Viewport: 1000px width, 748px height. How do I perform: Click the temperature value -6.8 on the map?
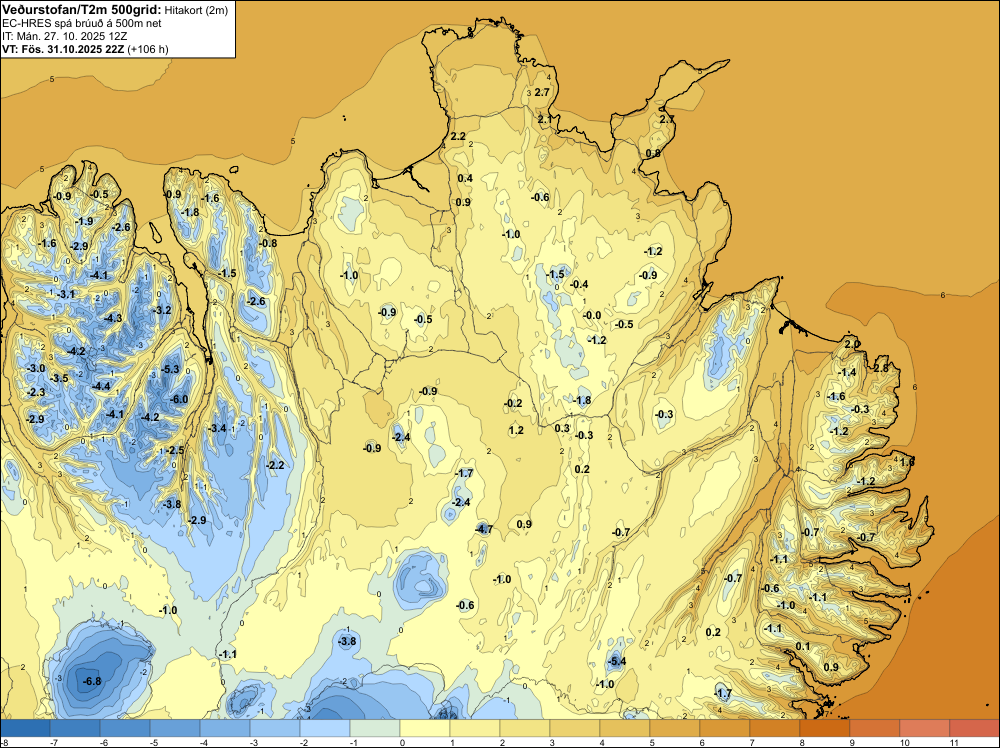coord(92,681)
